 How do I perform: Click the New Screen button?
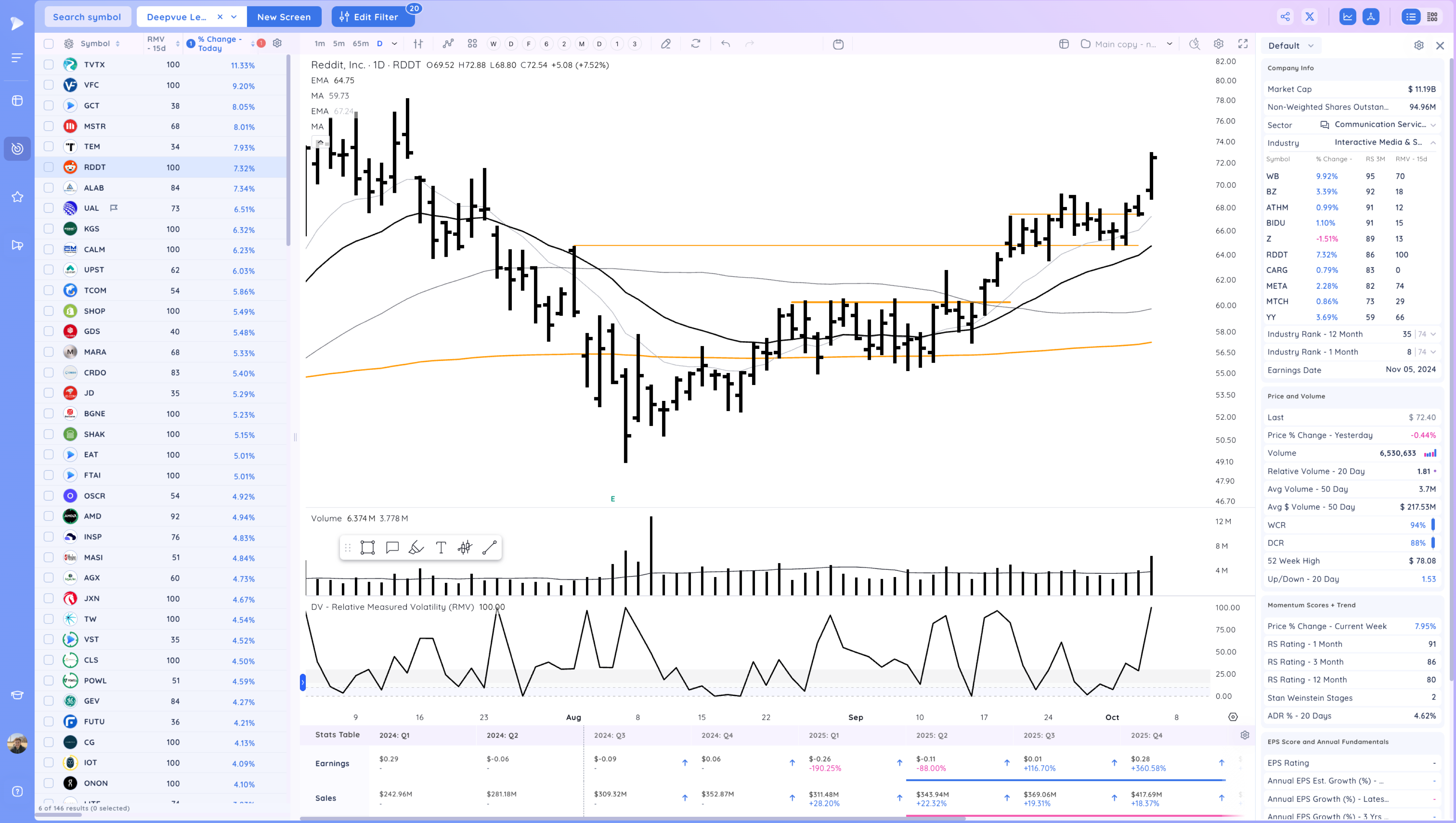click(x=284, y=16)
